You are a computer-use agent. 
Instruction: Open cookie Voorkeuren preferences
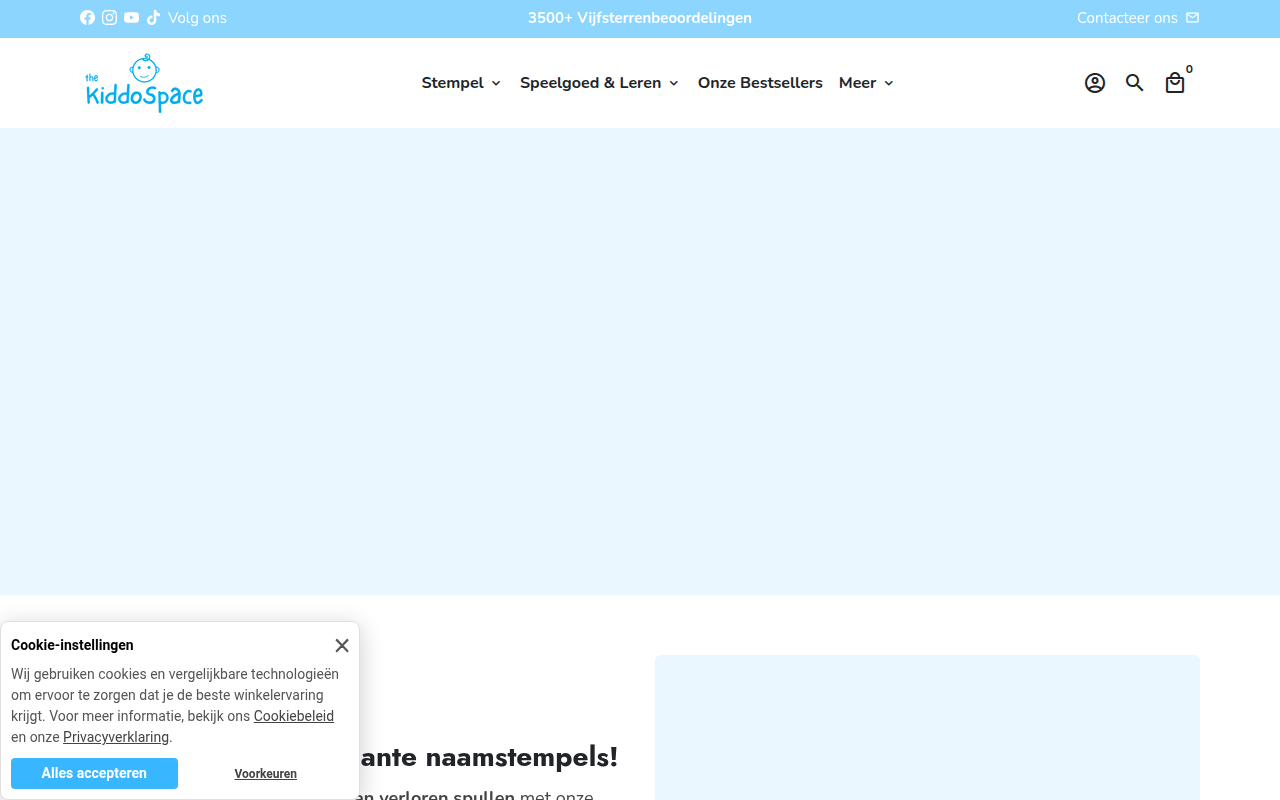click(266, 774)
